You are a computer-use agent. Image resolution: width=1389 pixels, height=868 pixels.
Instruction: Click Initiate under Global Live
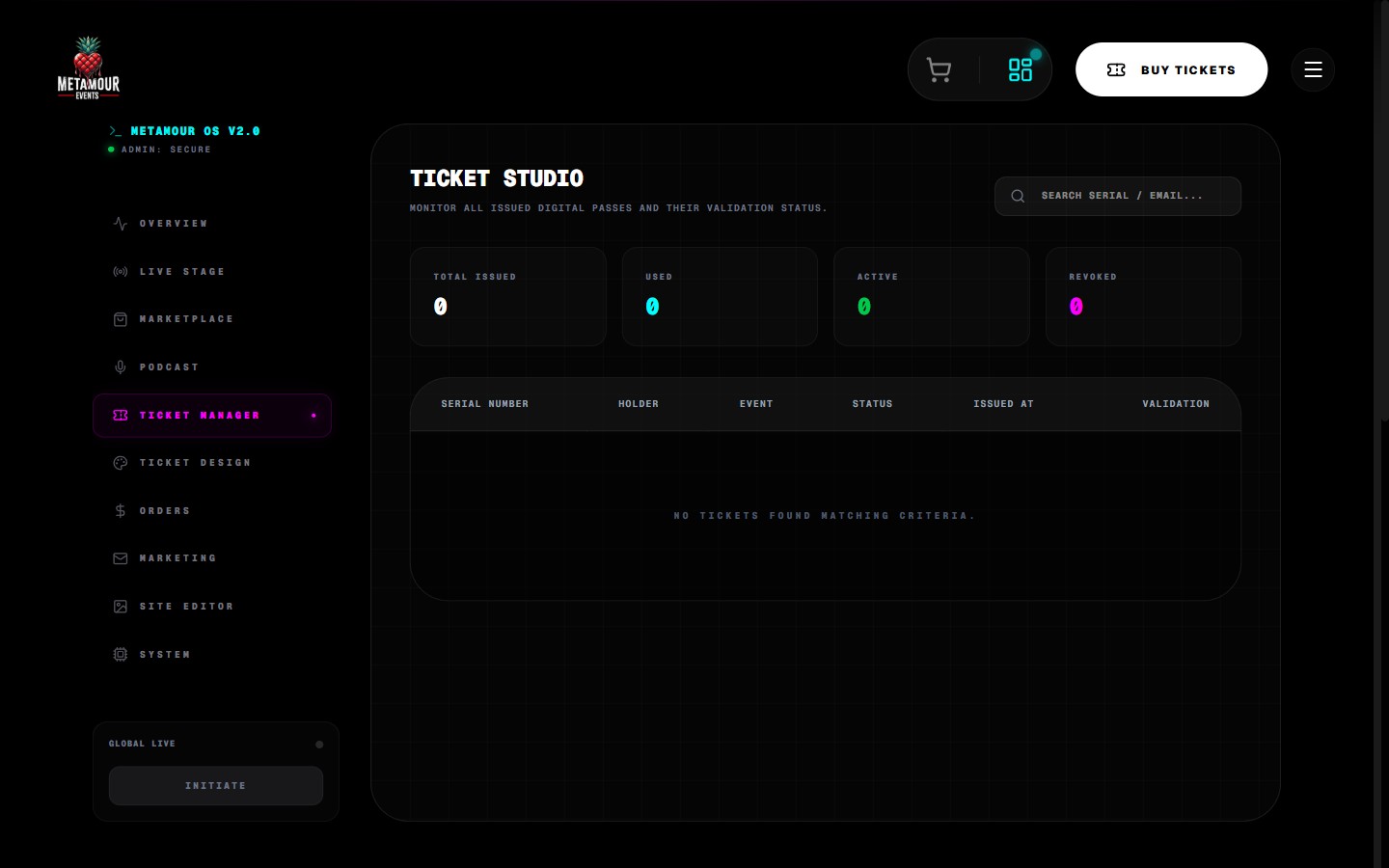pyautogui.click(x=216, y=786)
